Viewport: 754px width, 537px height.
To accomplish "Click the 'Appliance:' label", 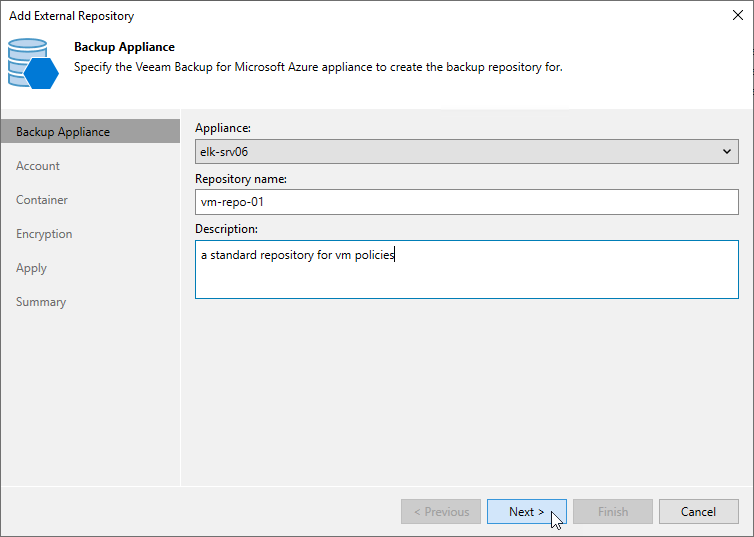I will point(223,128).
